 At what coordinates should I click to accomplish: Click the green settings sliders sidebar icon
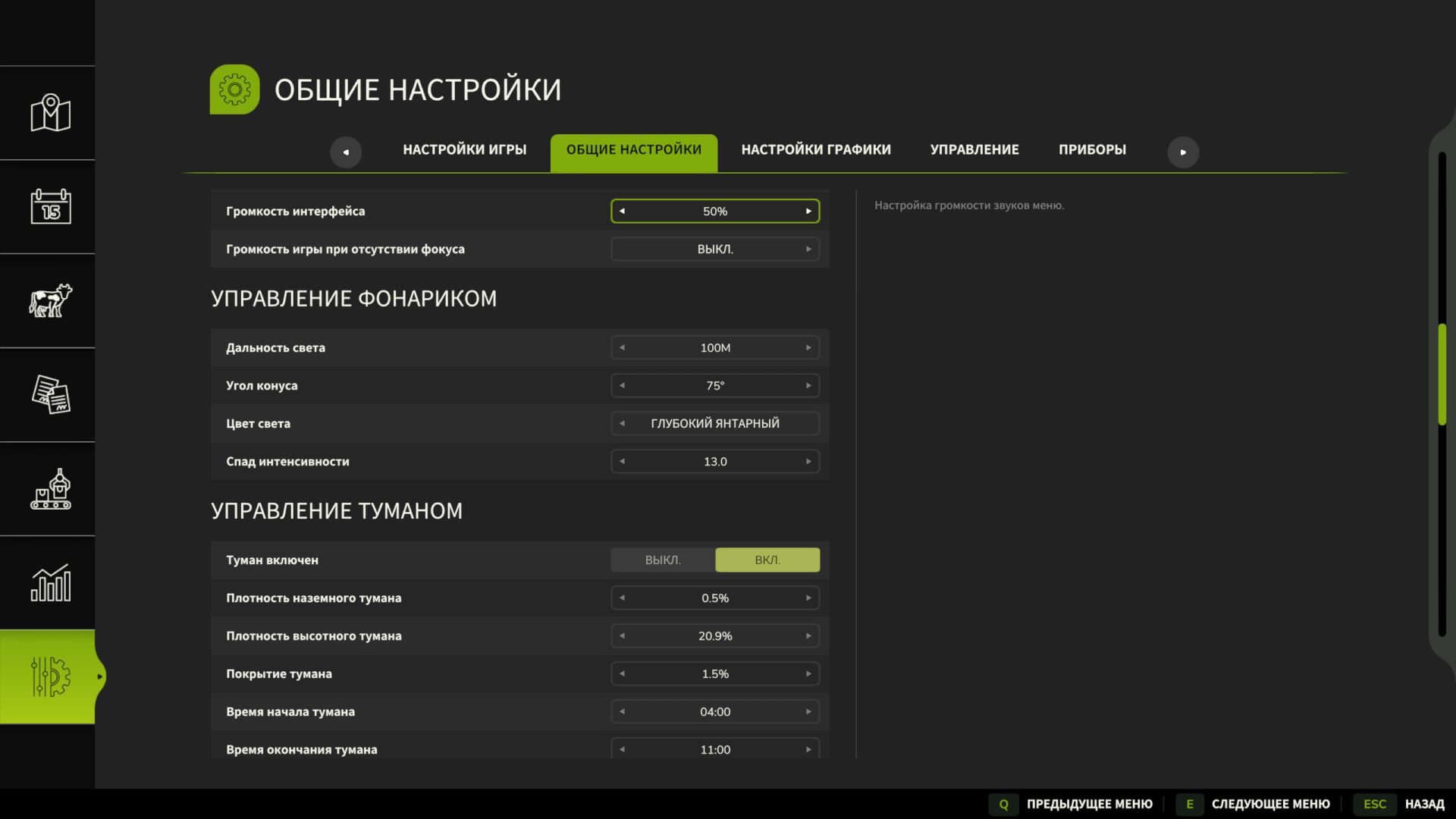click(x=50, y=676)
